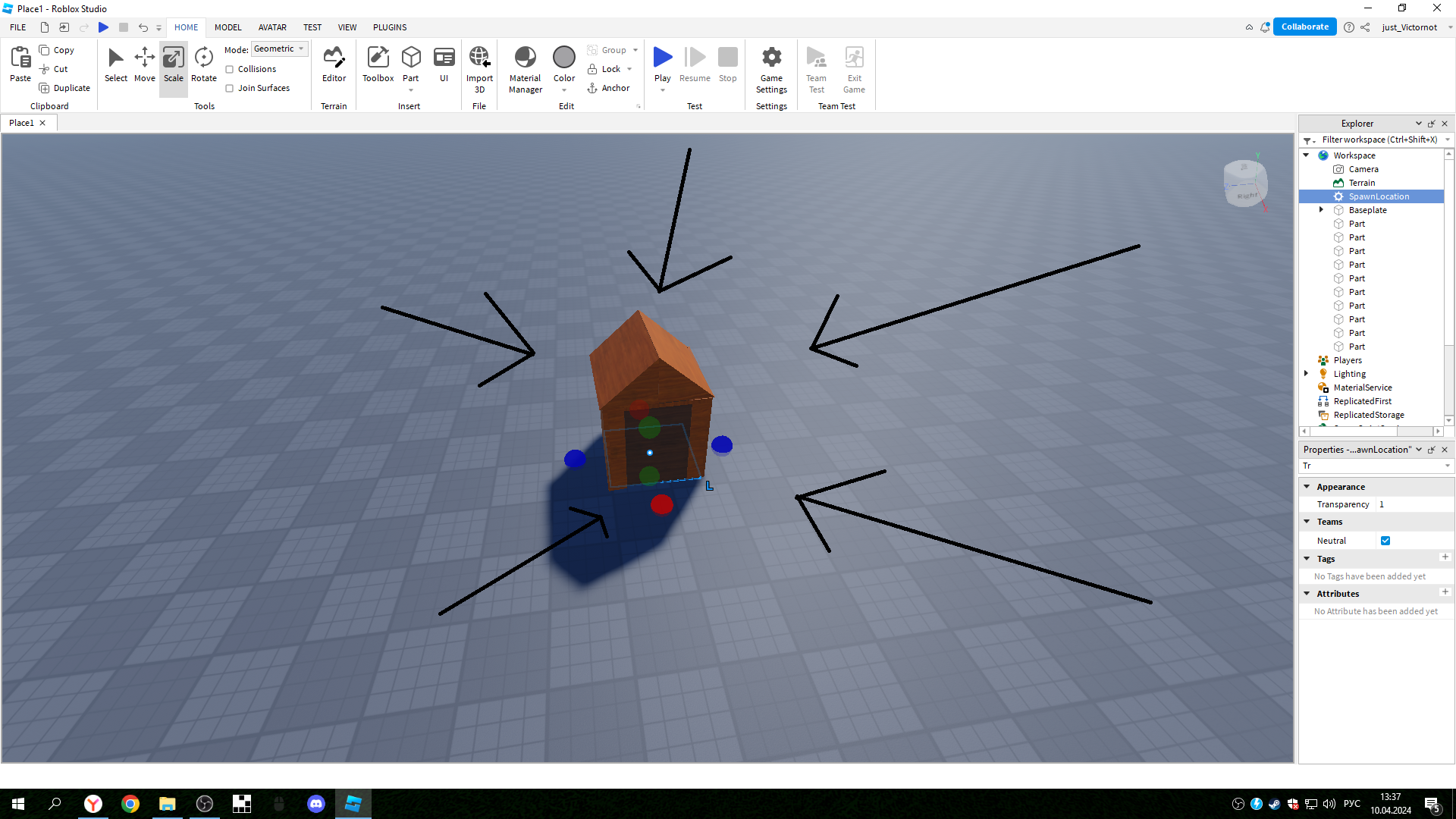Open the Terrain Editor
The width and height of the screenshot is (1456, 819).
(x=334, y=67)
